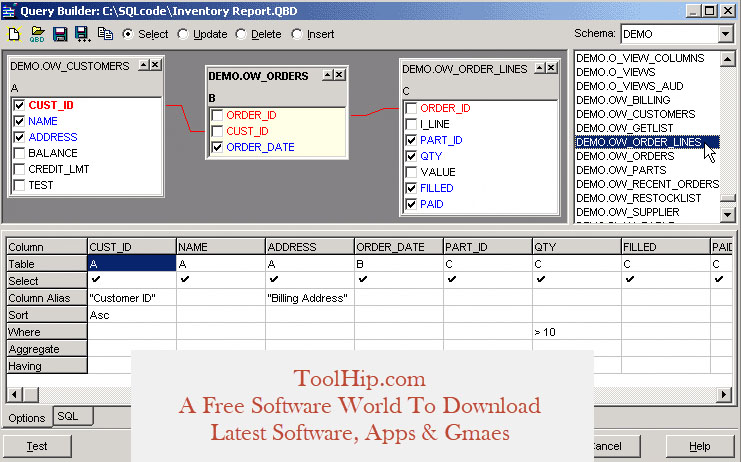This screenshot has width=741, height=462.
Task: Choose the Insert query type
Action: [x=297, y=34]
